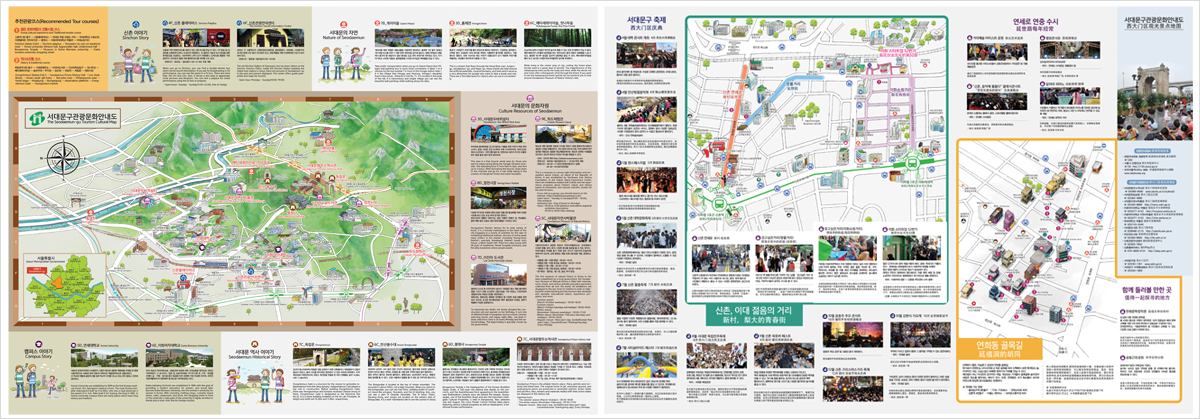Select the Sinchon Story heading
Viewport: 1200px width, 419px height.
[136, 35]
